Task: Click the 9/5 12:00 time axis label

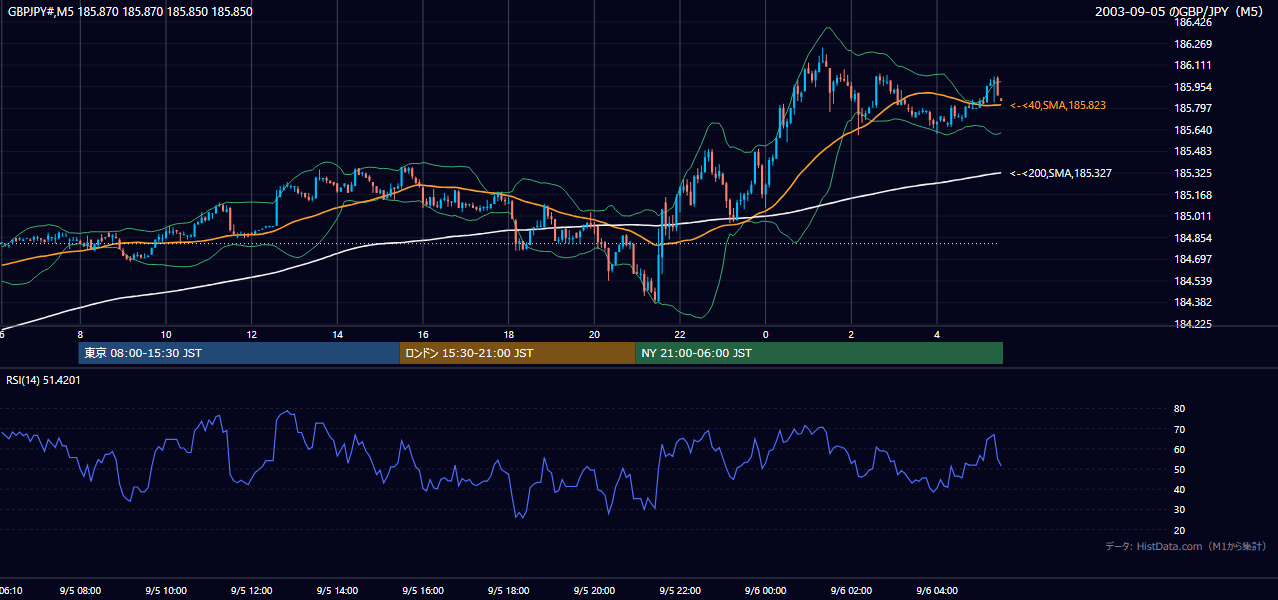Action: 252,591
